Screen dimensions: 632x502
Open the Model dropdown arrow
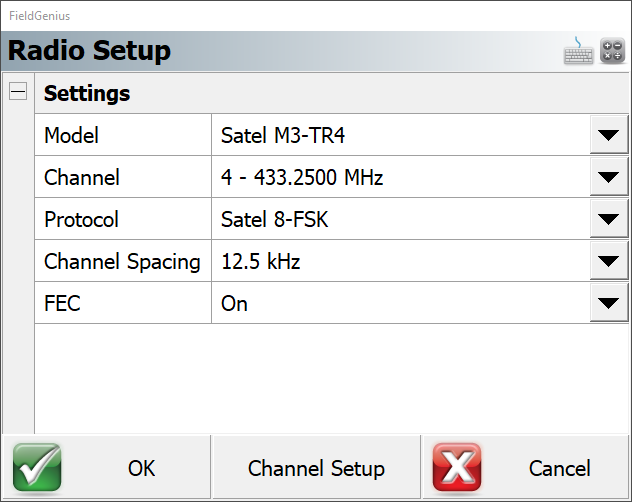click(608, 136)
